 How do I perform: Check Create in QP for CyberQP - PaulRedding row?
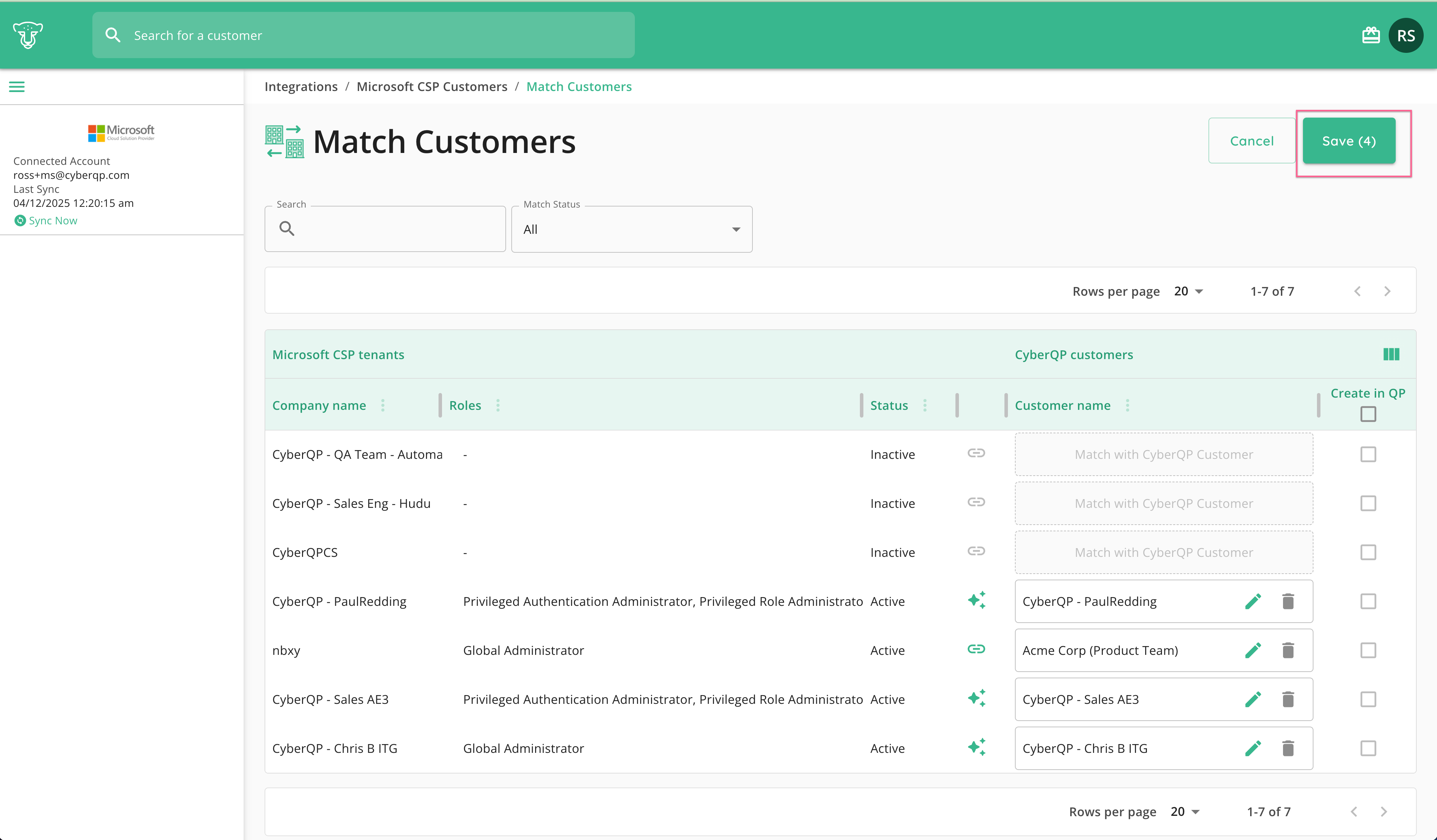coord(1368,602)
